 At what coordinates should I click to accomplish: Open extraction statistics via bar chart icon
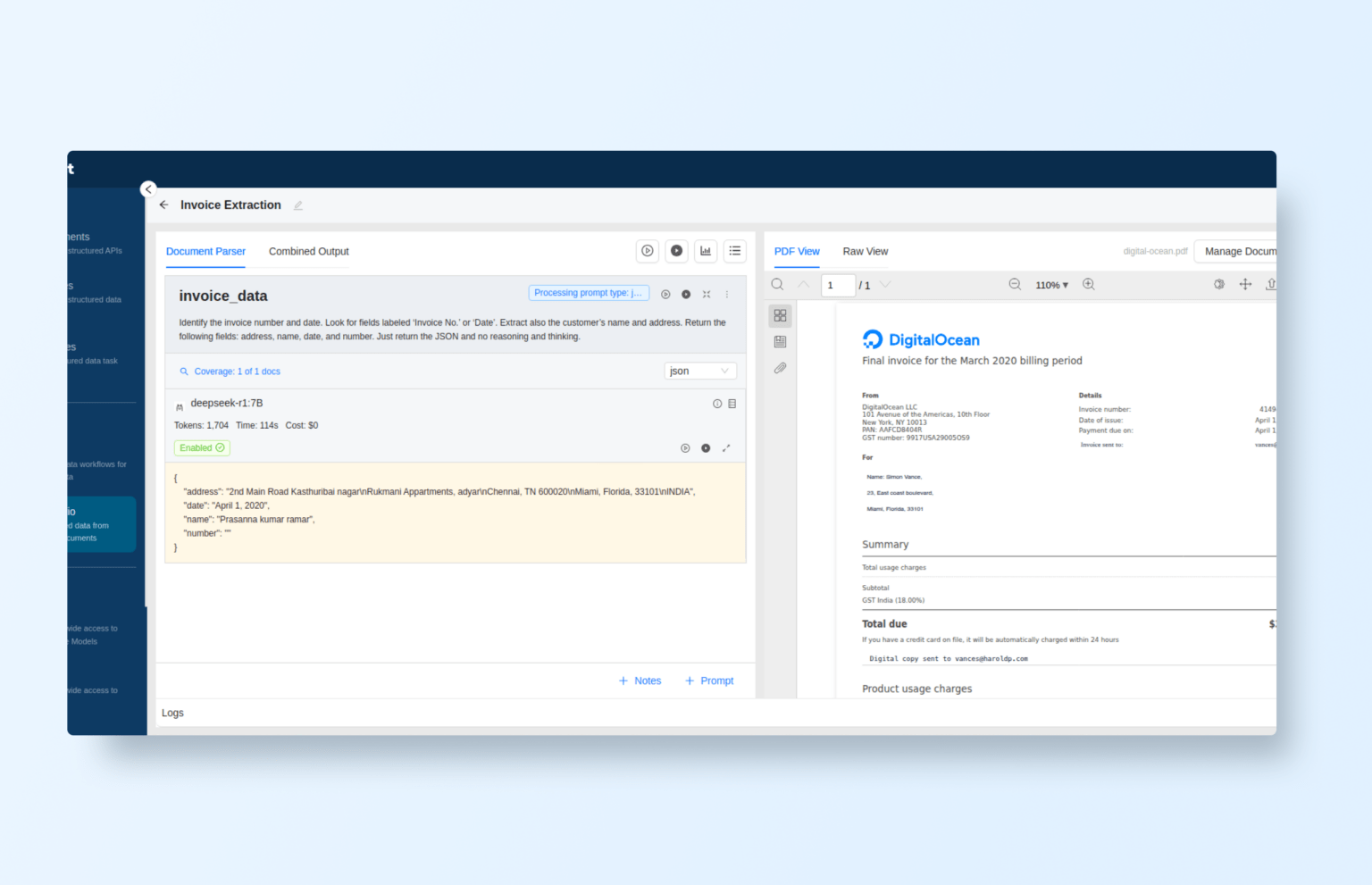(706, 251)
